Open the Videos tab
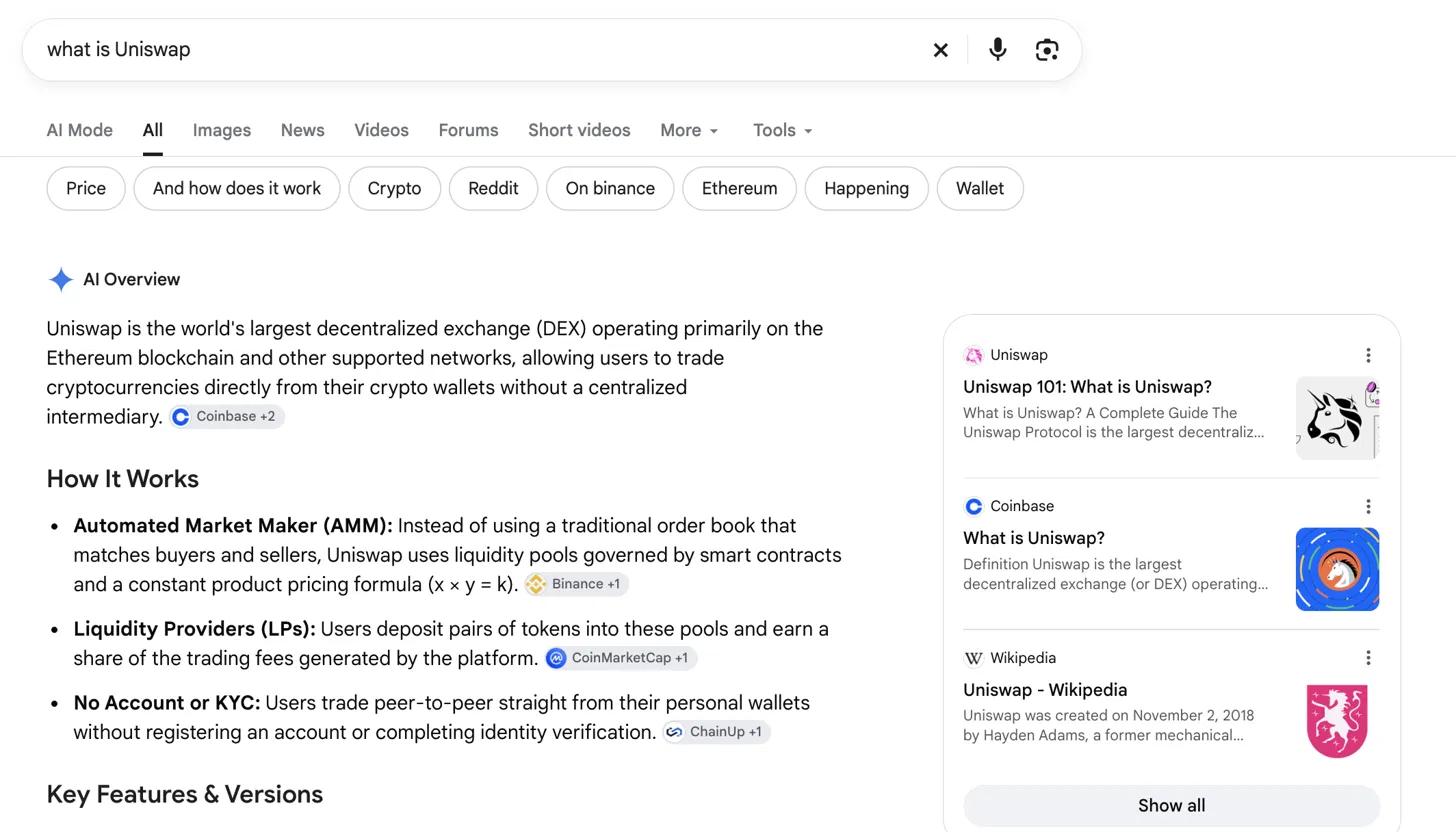Image resolution: width=1456 pixels, height=832 pixels. pyautogui.click(x=381, y=131)
